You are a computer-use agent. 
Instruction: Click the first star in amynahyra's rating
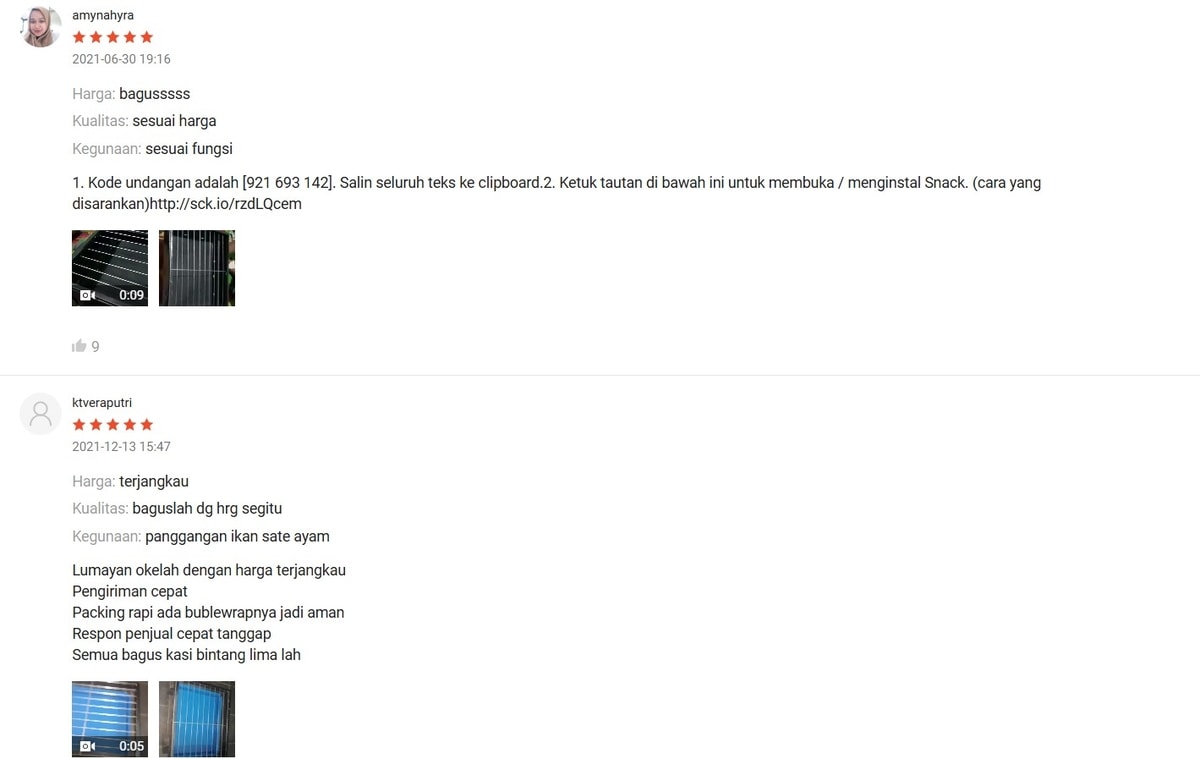pos(79,37)
